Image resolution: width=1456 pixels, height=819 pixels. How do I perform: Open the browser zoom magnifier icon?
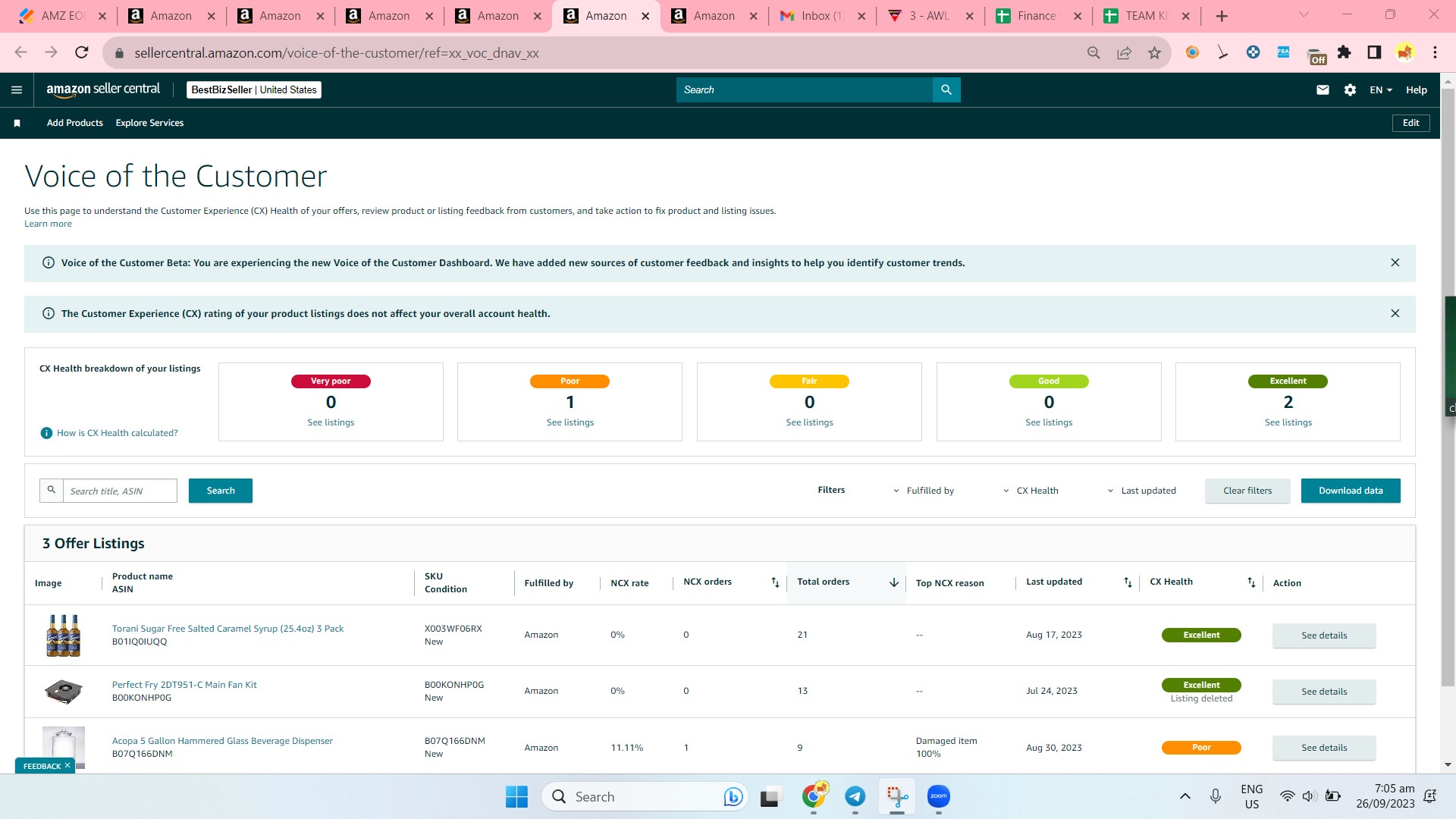pyautogui.click(x=1094, y=52)
